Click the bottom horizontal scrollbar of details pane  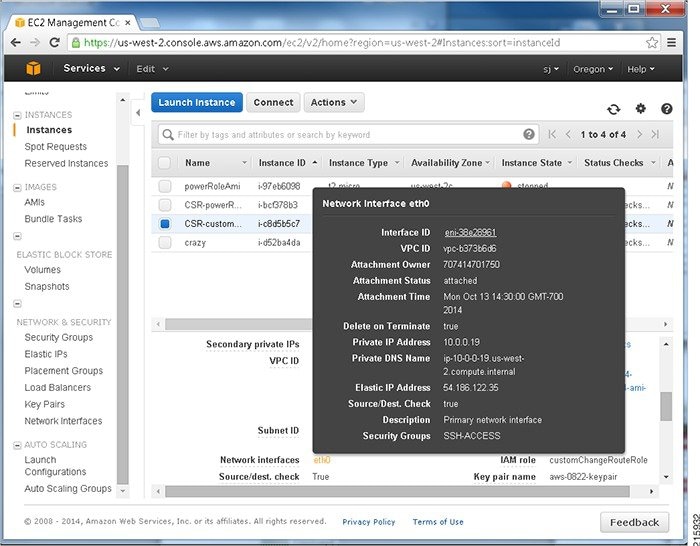pos(397,492)
